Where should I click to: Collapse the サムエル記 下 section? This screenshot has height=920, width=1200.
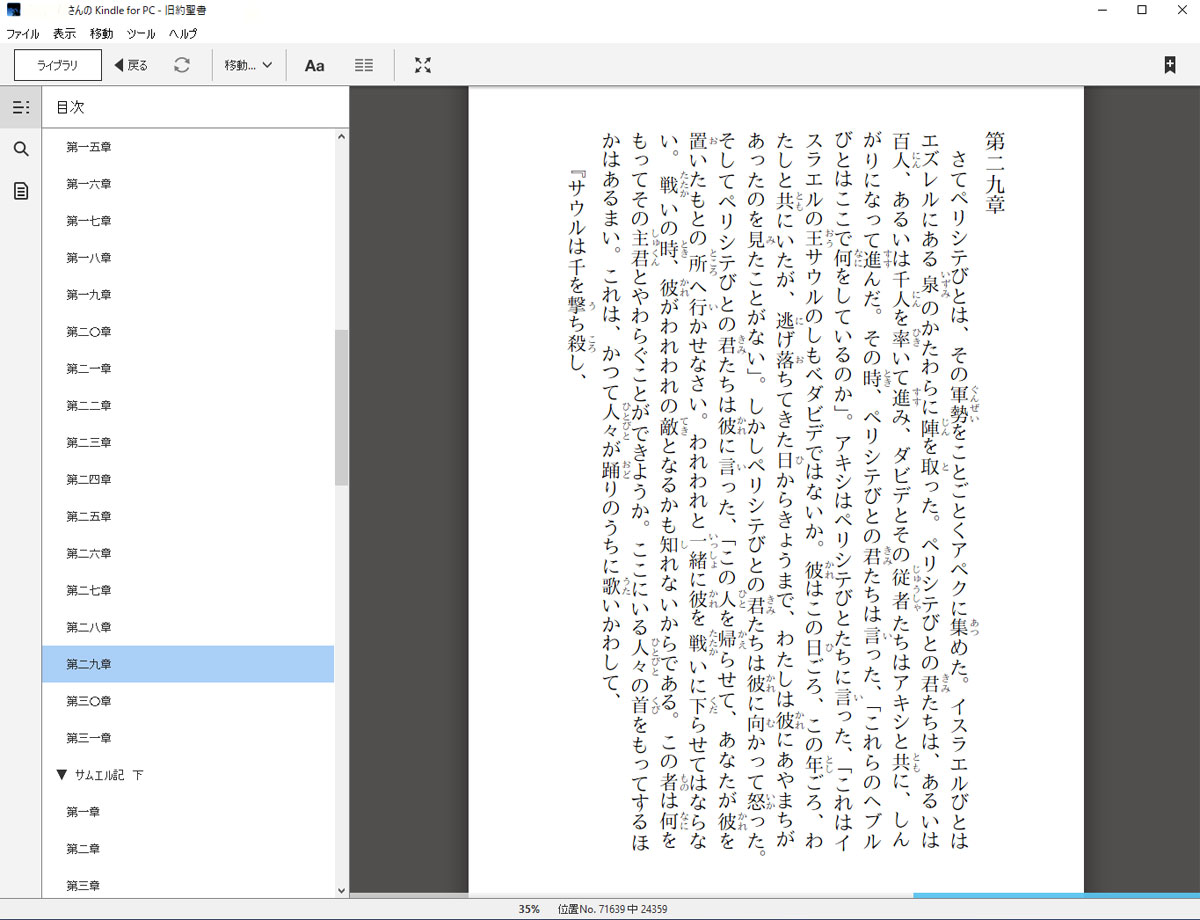(62, 775)
